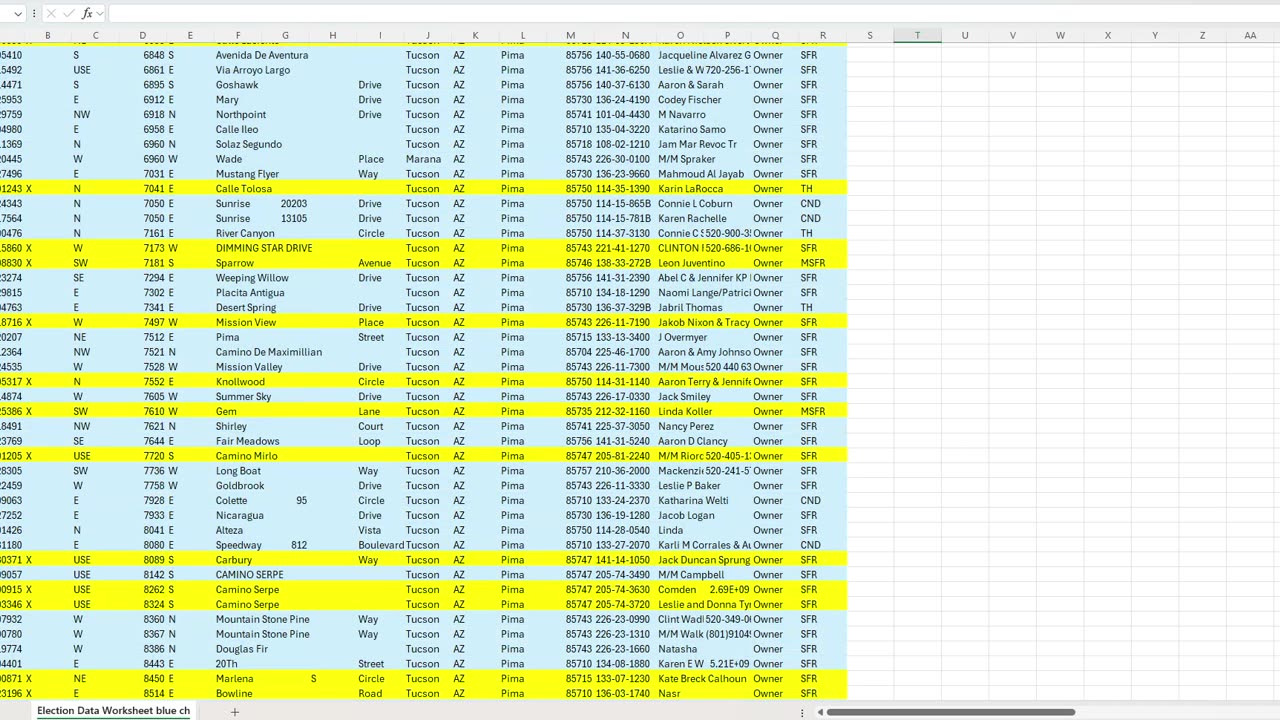Click the 'Goldbrook' cell

pos(240,486)
